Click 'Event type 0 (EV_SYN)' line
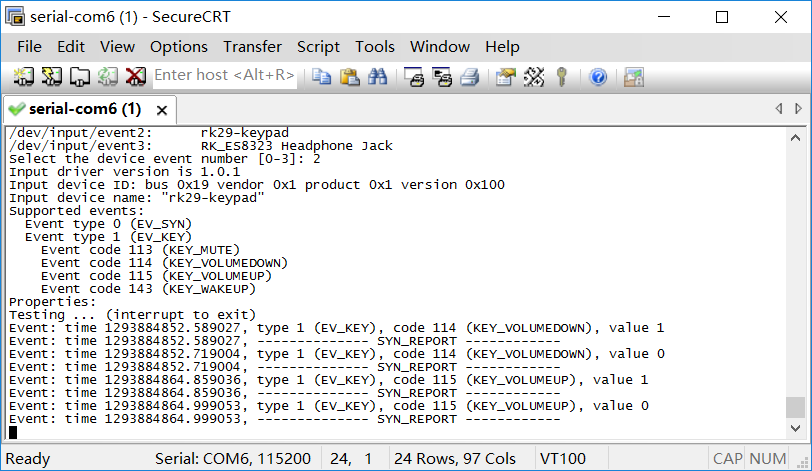 pos(108,224)
